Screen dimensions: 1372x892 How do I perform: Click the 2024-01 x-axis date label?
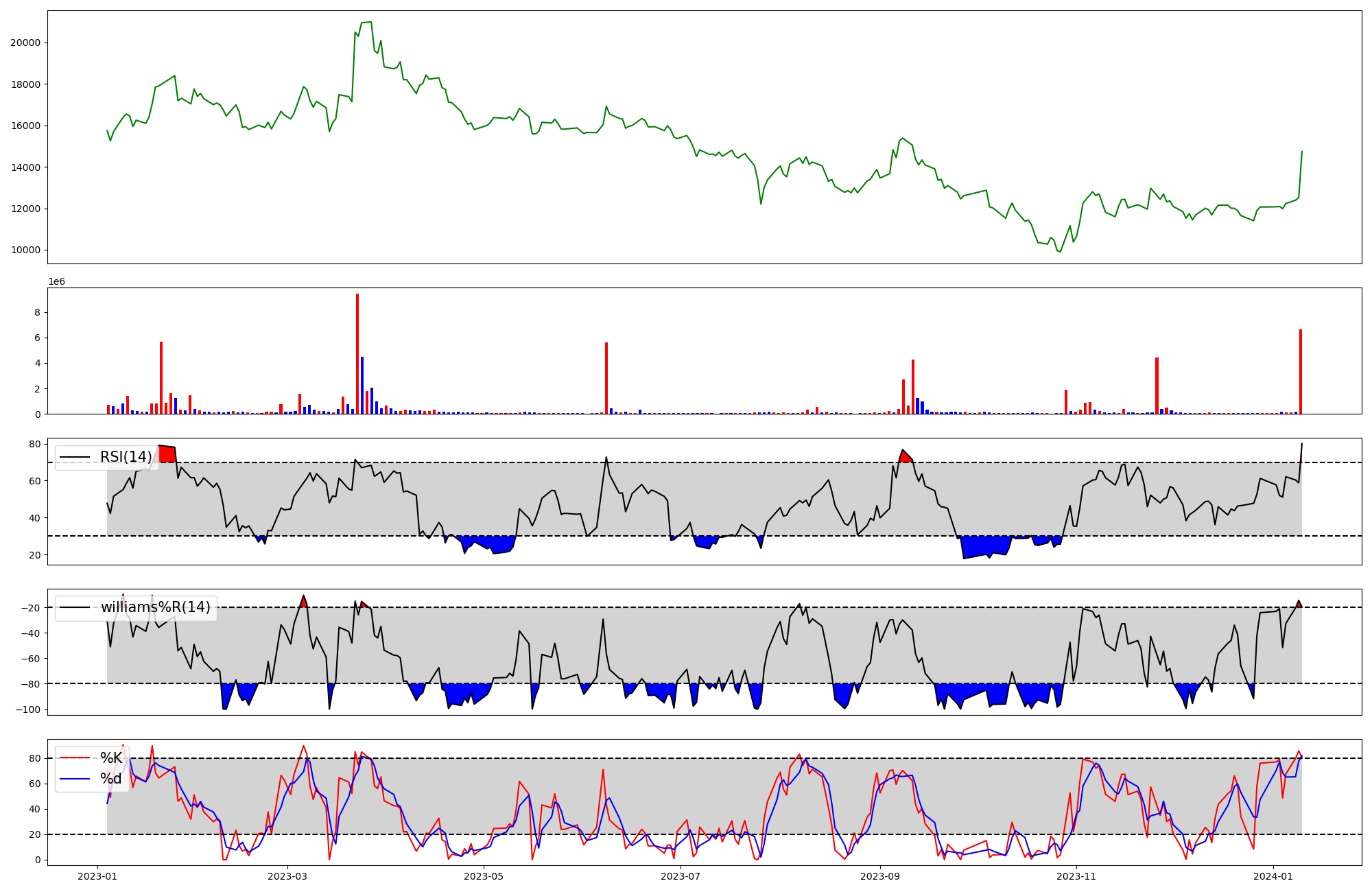[1273, 876]
